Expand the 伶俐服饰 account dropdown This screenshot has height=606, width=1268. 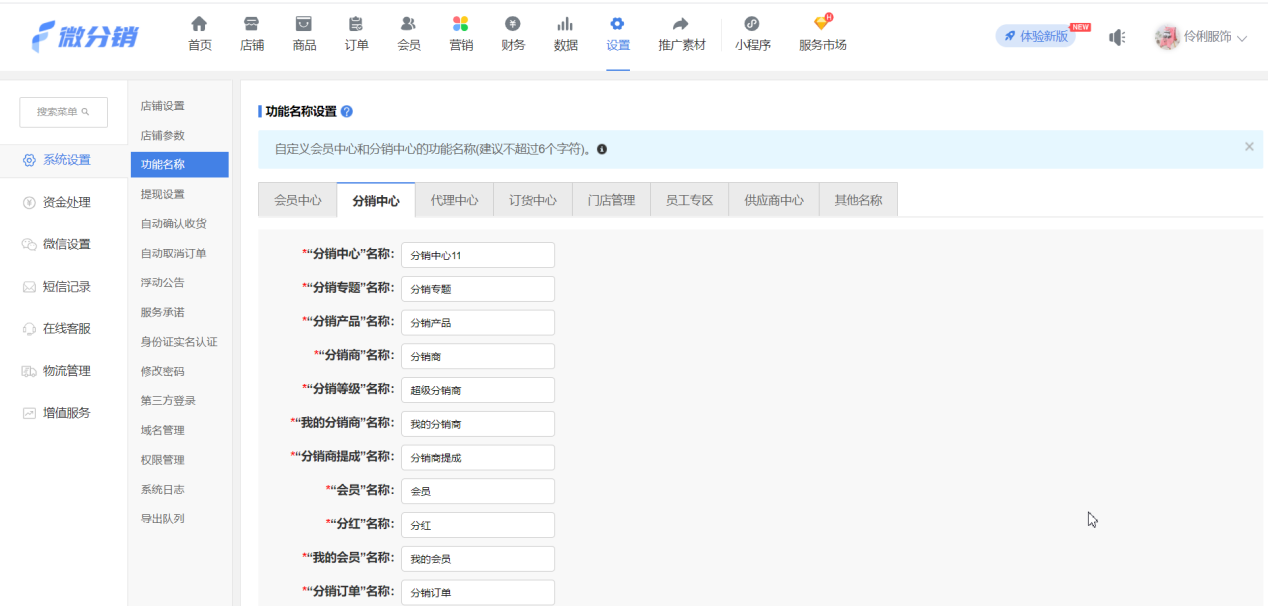pos(1241,38)
